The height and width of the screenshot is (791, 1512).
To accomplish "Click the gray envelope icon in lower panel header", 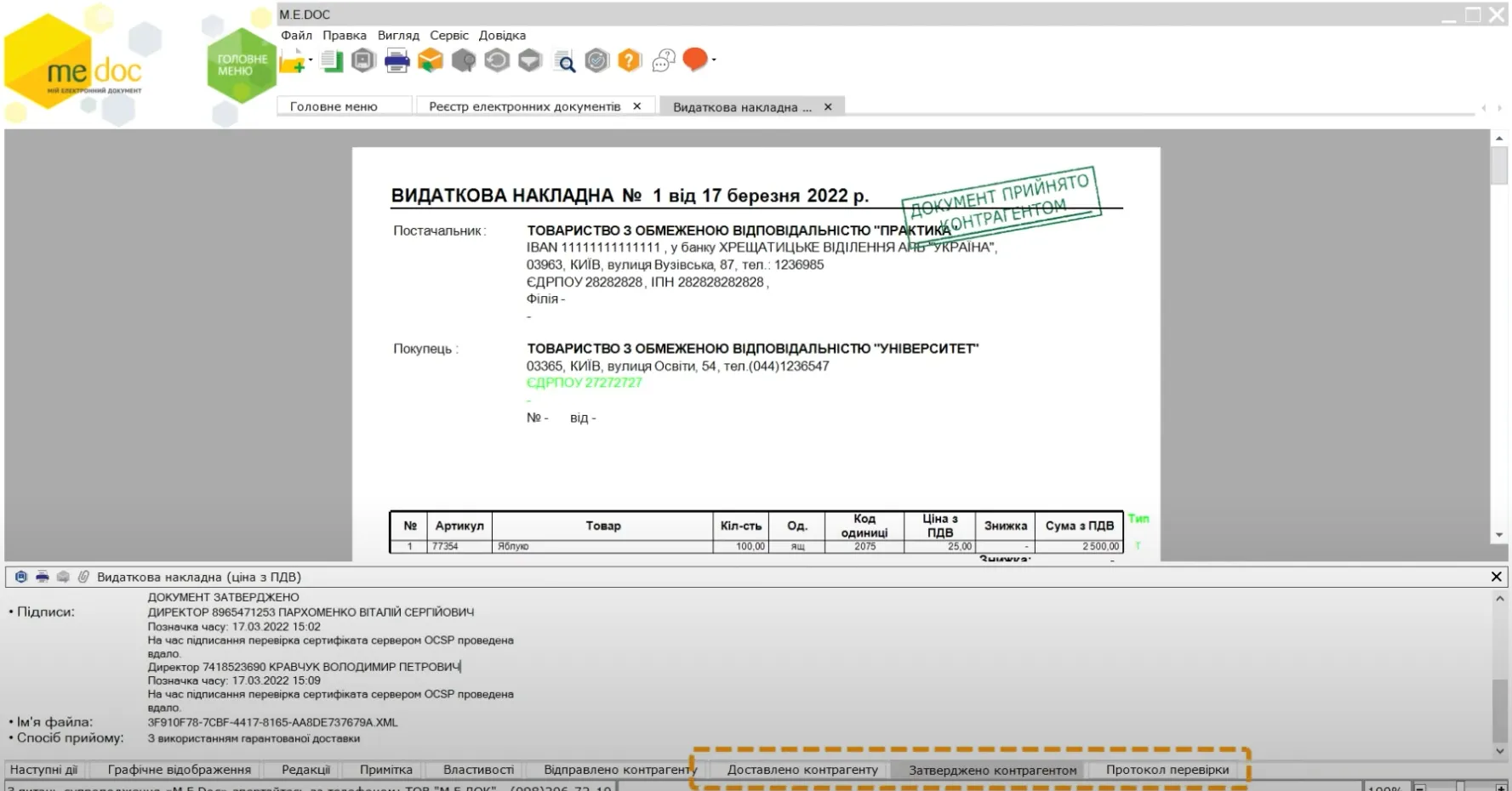I will [63, 577].
